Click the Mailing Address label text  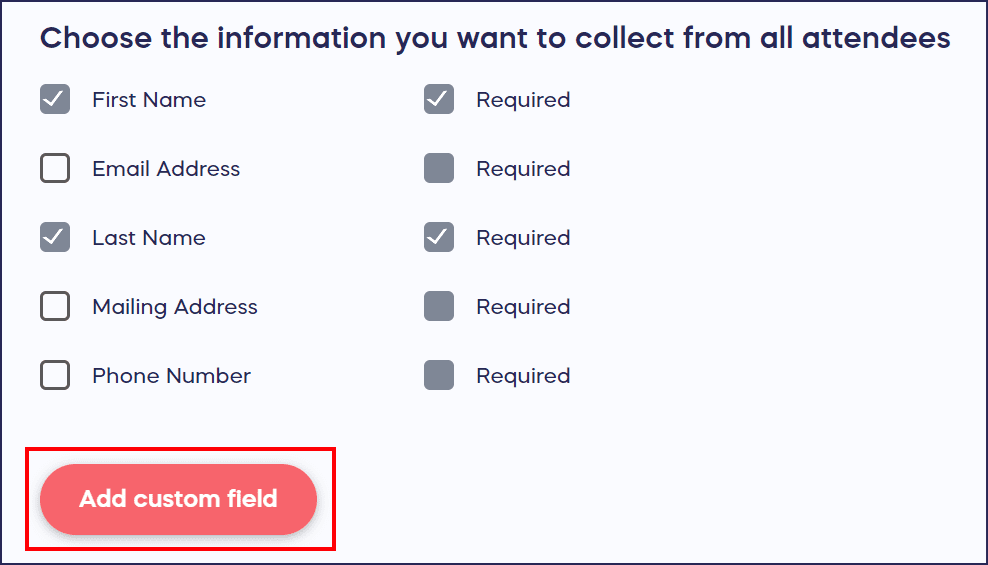pyautogui.click(x=175, y=307)
